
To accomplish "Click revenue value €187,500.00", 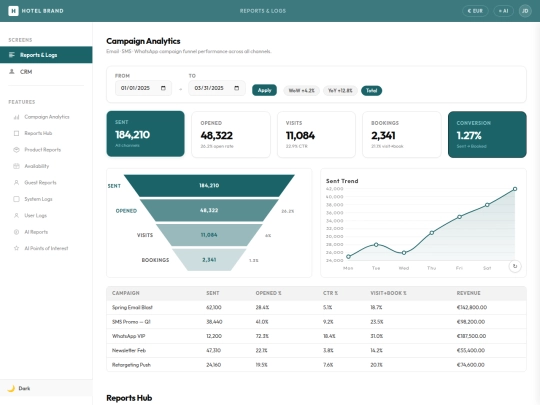I will coord(471,336).
